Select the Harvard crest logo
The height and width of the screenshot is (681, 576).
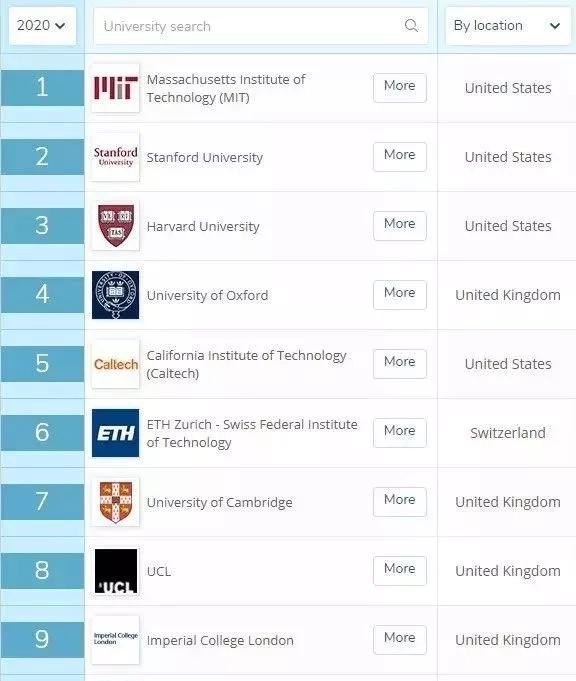[116, 226]
